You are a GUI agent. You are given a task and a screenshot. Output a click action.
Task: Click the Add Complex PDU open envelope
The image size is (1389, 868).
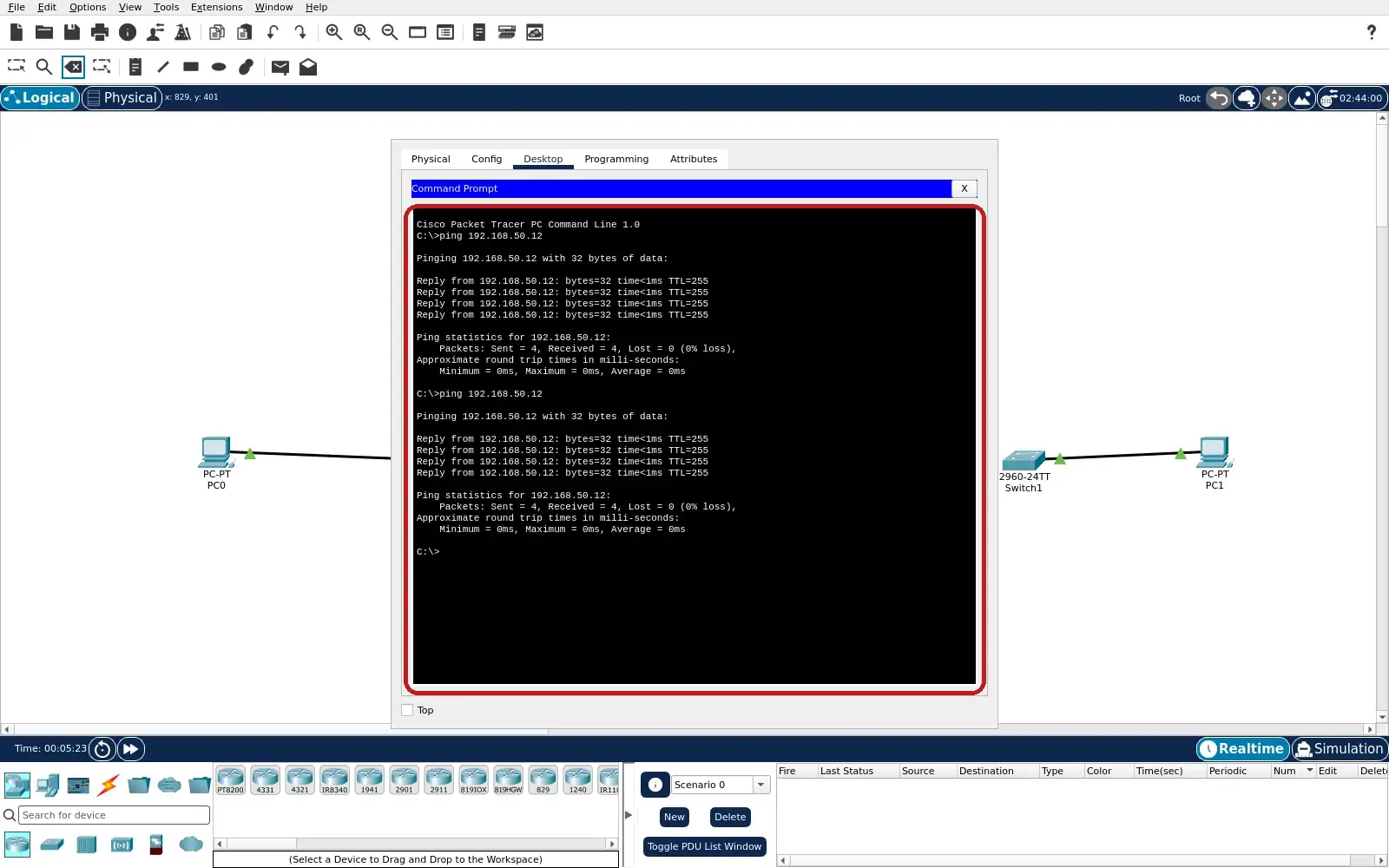(x=308, y=67)
